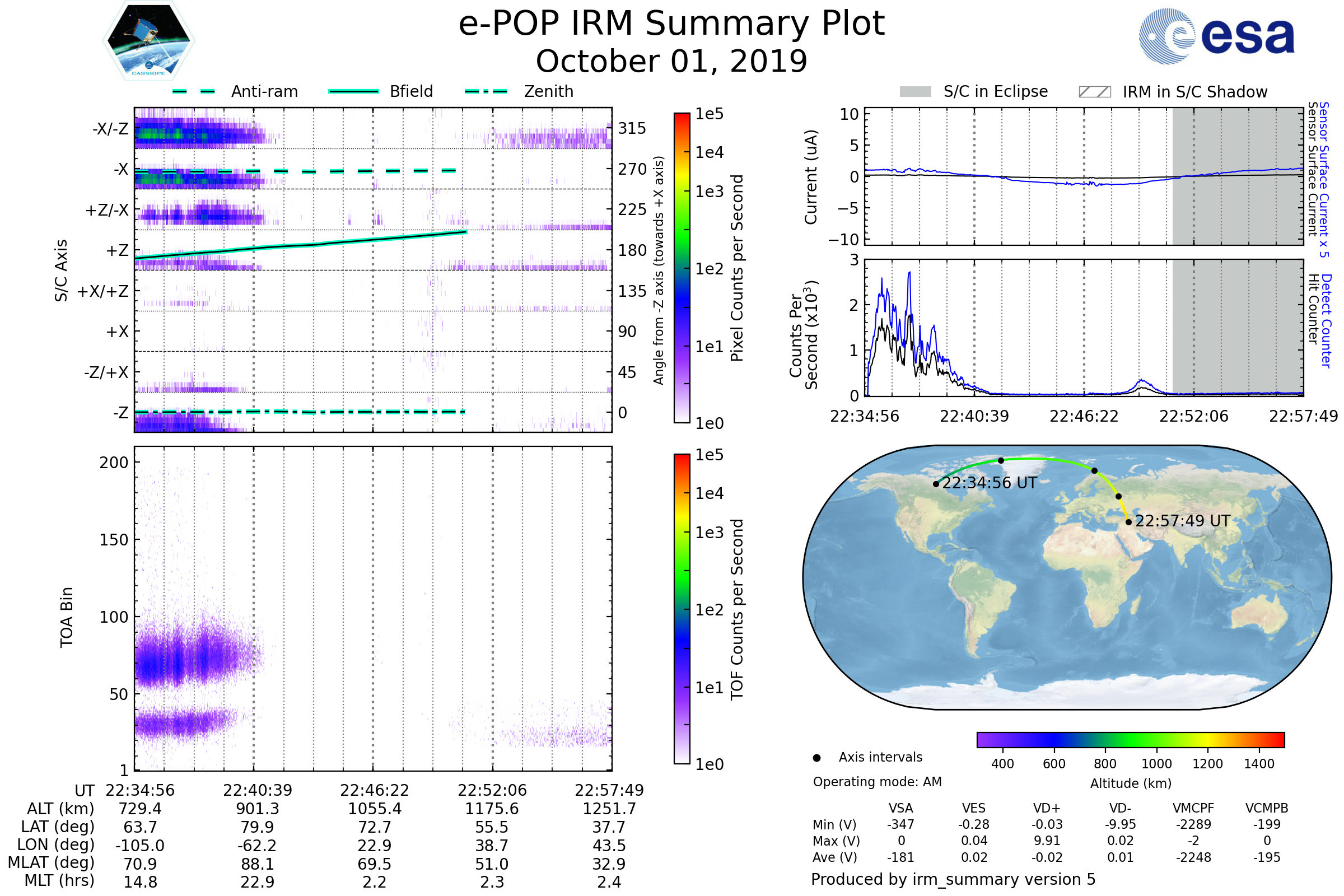Screen dimensions: 1344x896
Task: Click the orbit end dot at 22:57:49 UT
Action: (1128, 522)
